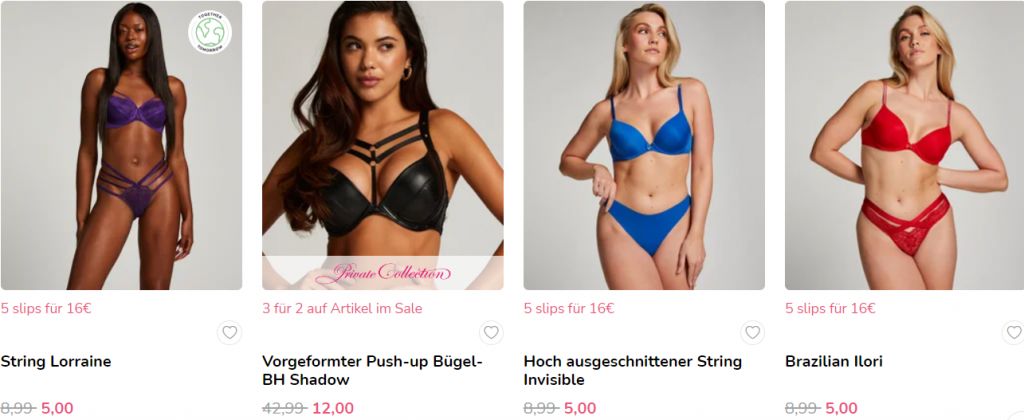Open the Brazilian Ilori title link
Viewport: 1024px width, 420px height.
point(834,361)
